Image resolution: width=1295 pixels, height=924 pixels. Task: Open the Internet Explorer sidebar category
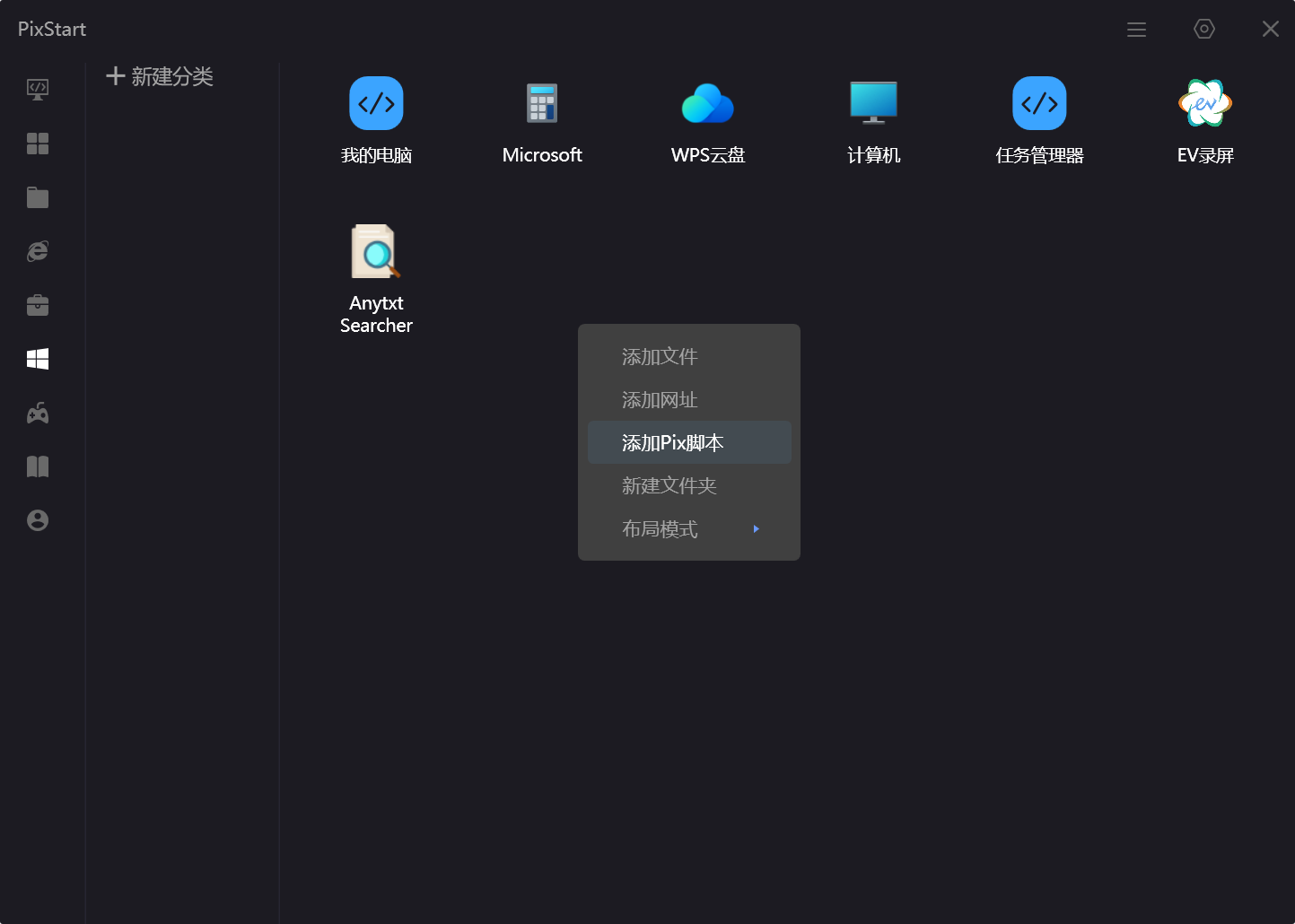38,251
